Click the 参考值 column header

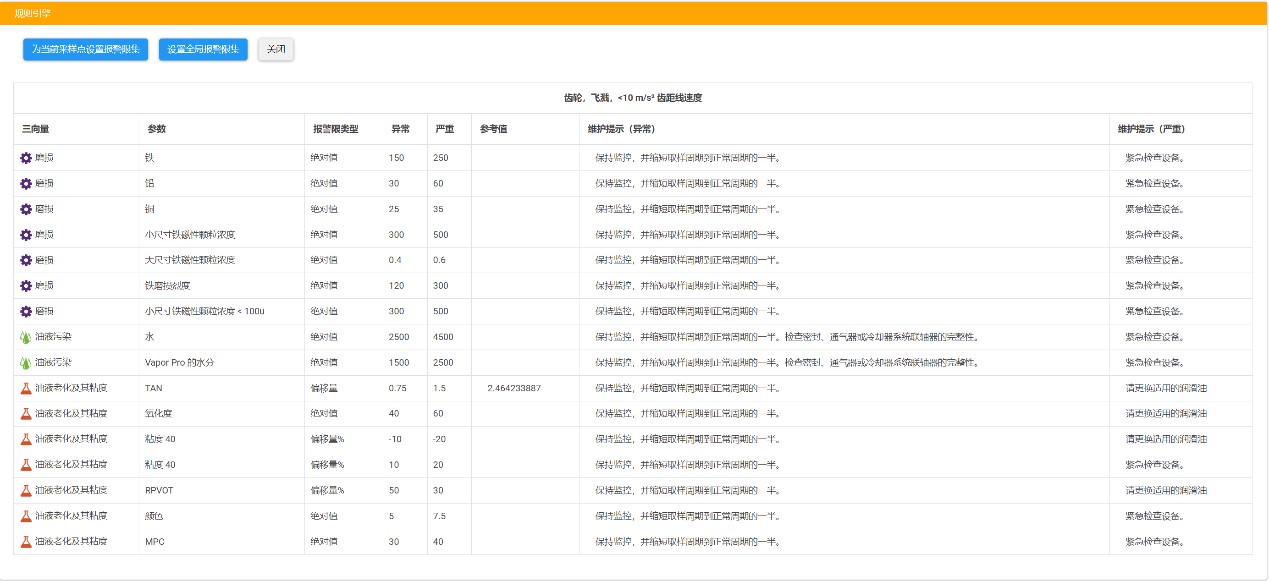click(495, 129)
